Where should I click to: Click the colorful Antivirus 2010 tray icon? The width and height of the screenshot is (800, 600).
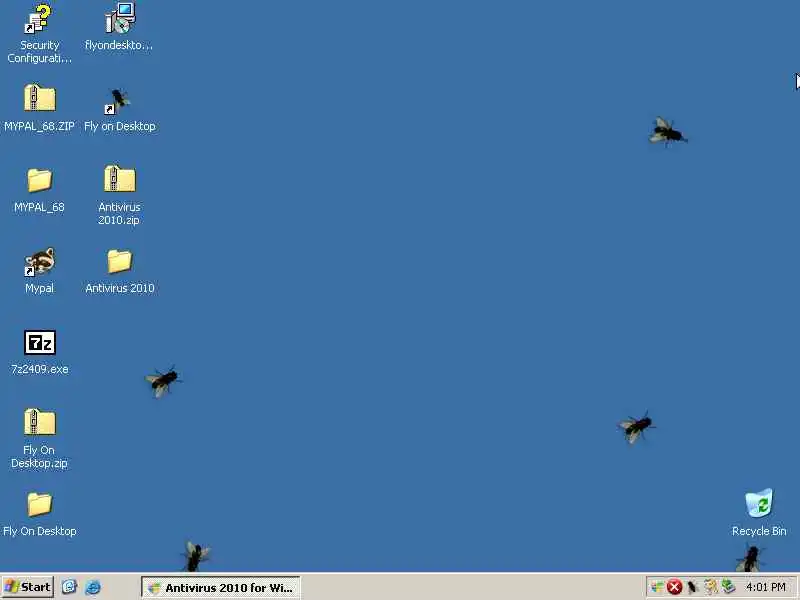(x=657, y=587)
